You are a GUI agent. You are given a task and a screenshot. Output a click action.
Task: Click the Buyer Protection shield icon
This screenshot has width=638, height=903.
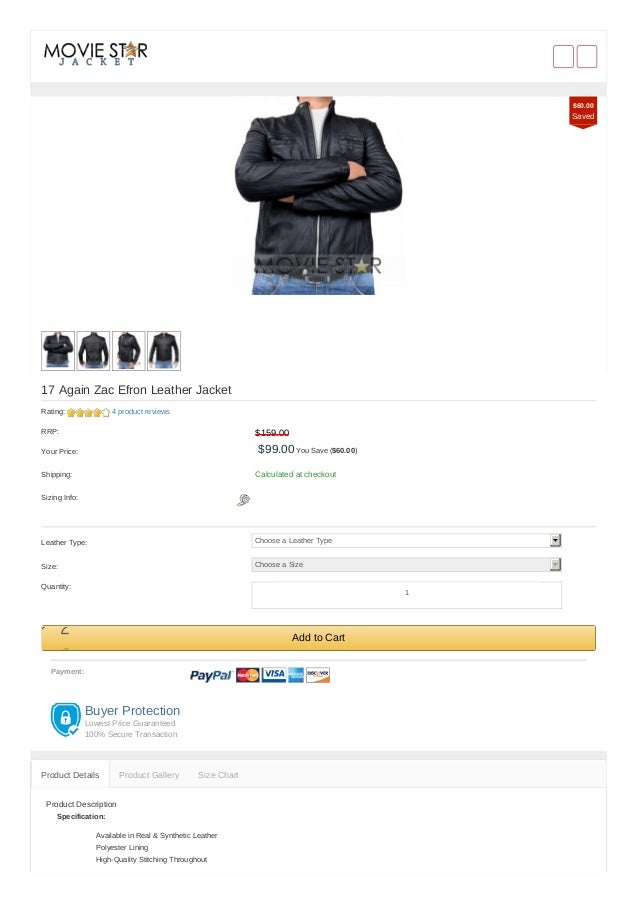click(x=65, y=719)
